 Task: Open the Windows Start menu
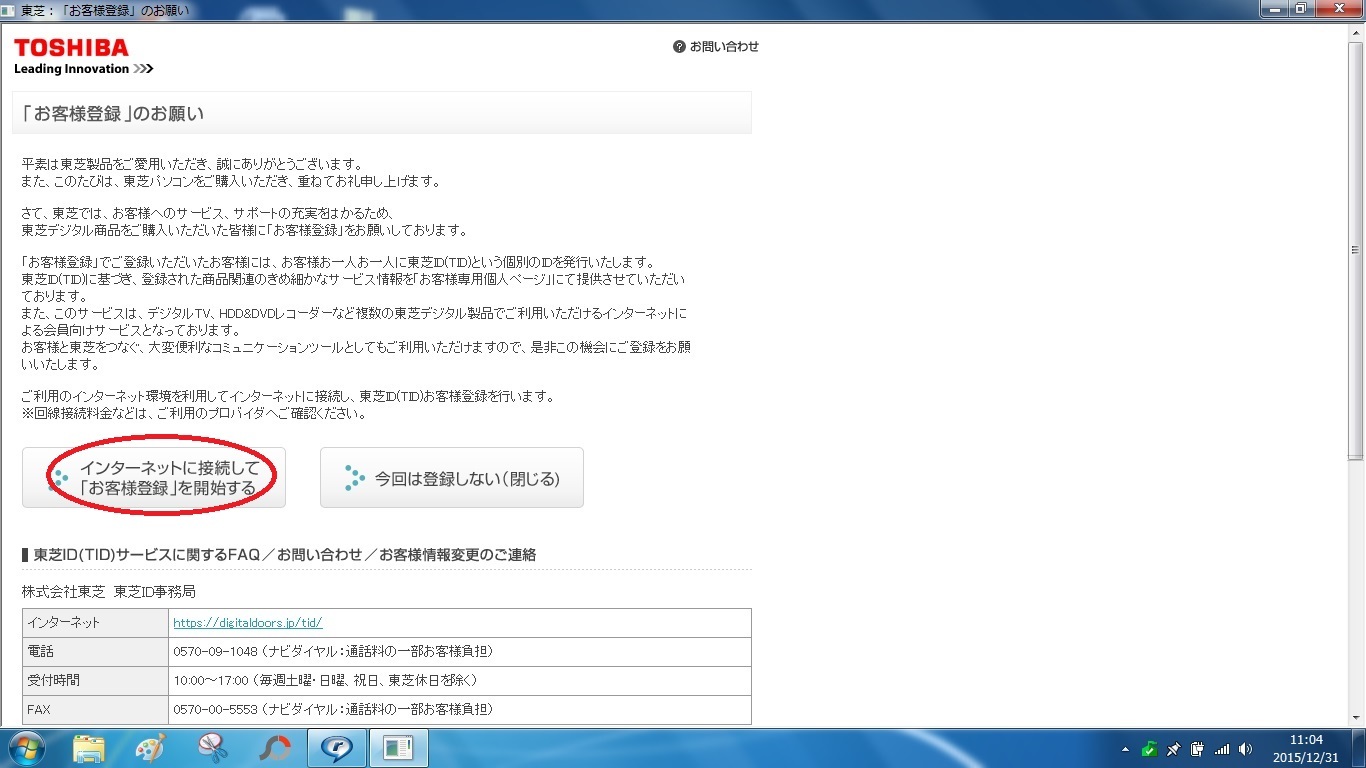[26, 748]
